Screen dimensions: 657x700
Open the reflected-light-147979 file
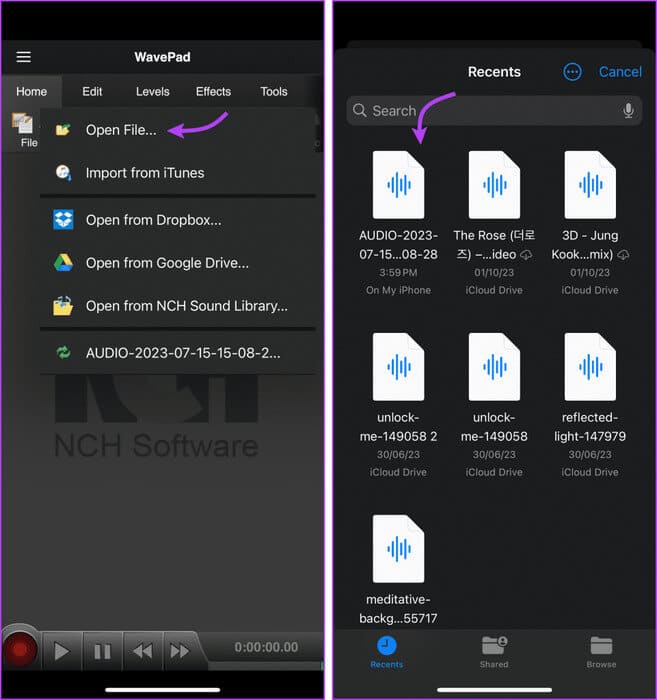tap(590, 405)
